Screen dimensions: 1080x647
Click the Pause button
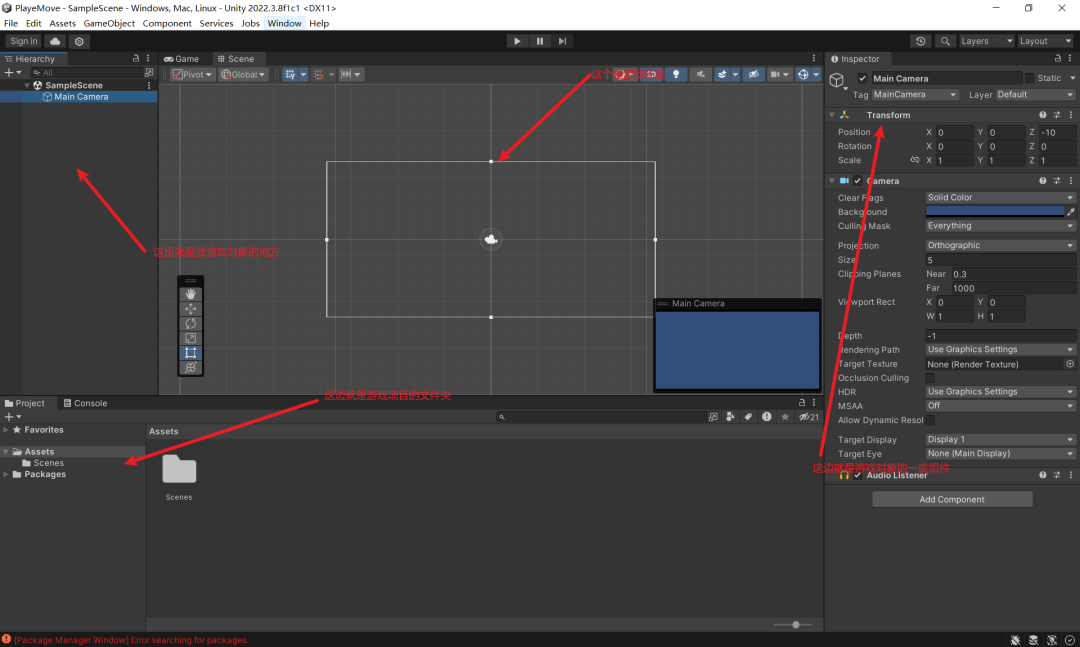point(540,41)
